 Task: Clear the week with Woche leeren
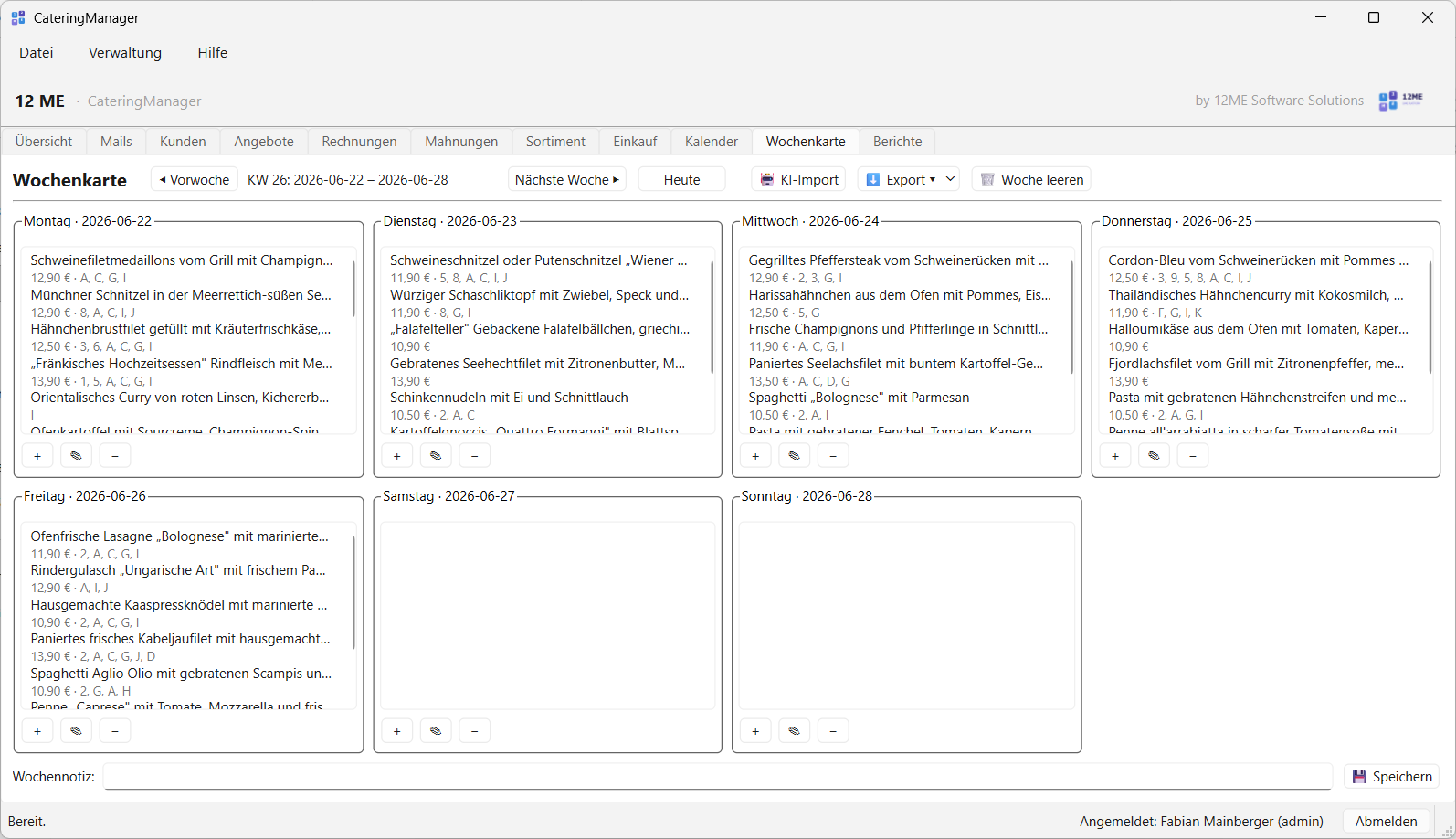(x=1031, y=179)
